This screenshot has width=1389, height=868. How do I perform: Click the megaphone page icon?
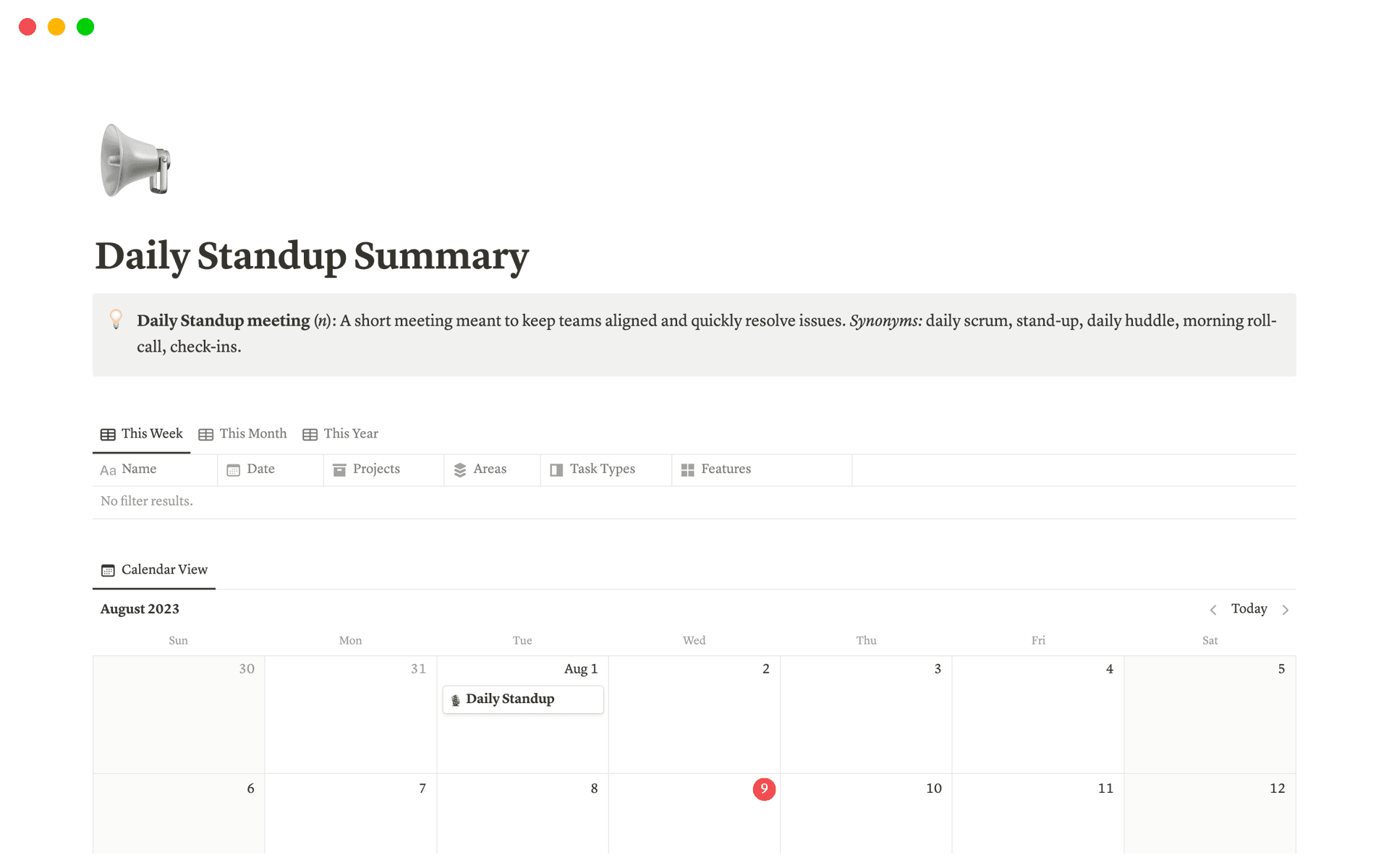click(x=135, y=161)
